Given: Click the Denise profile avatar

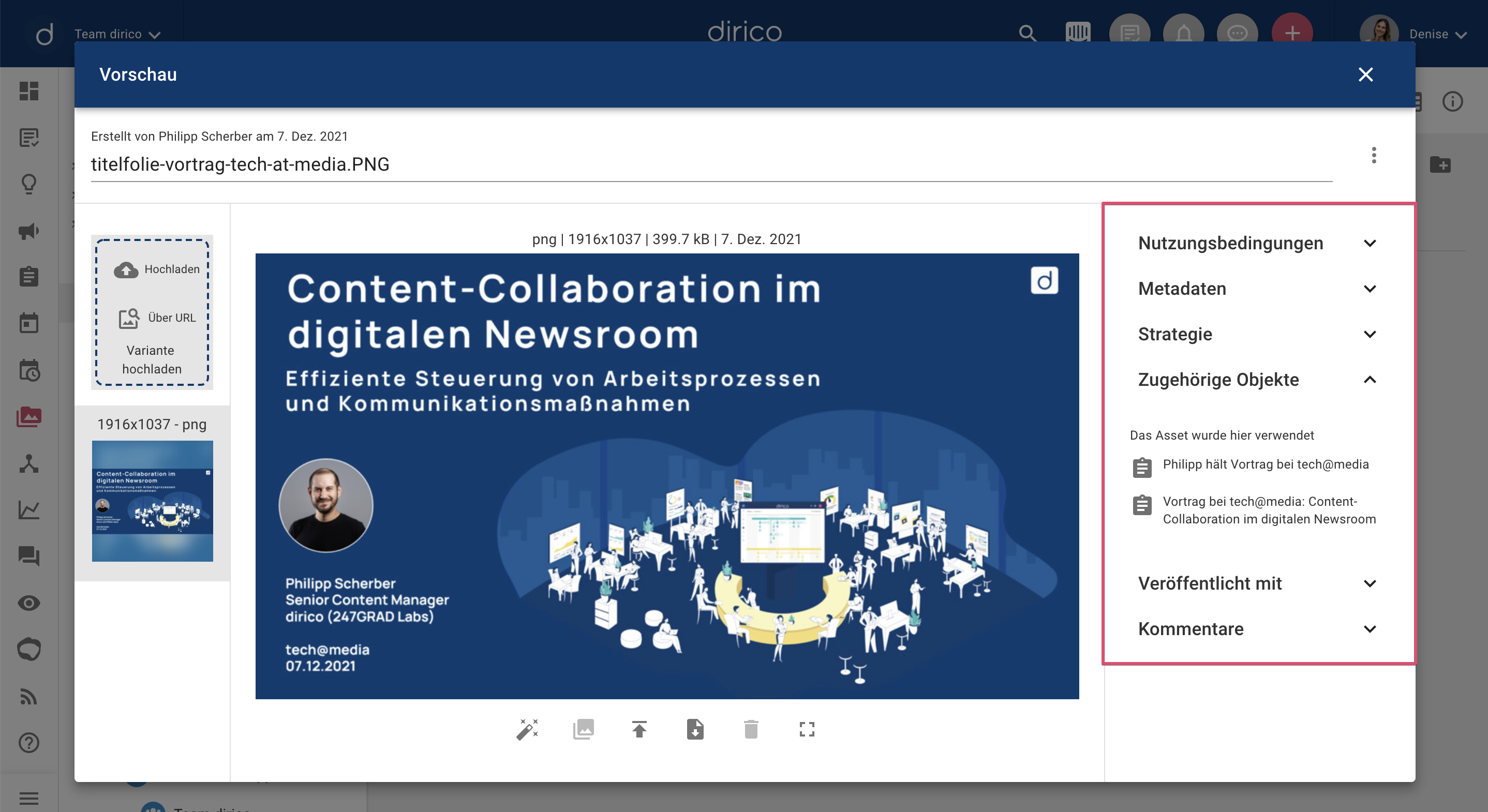Looking at the screenshot, I should pyautogui.click(x=1379, y=34).
